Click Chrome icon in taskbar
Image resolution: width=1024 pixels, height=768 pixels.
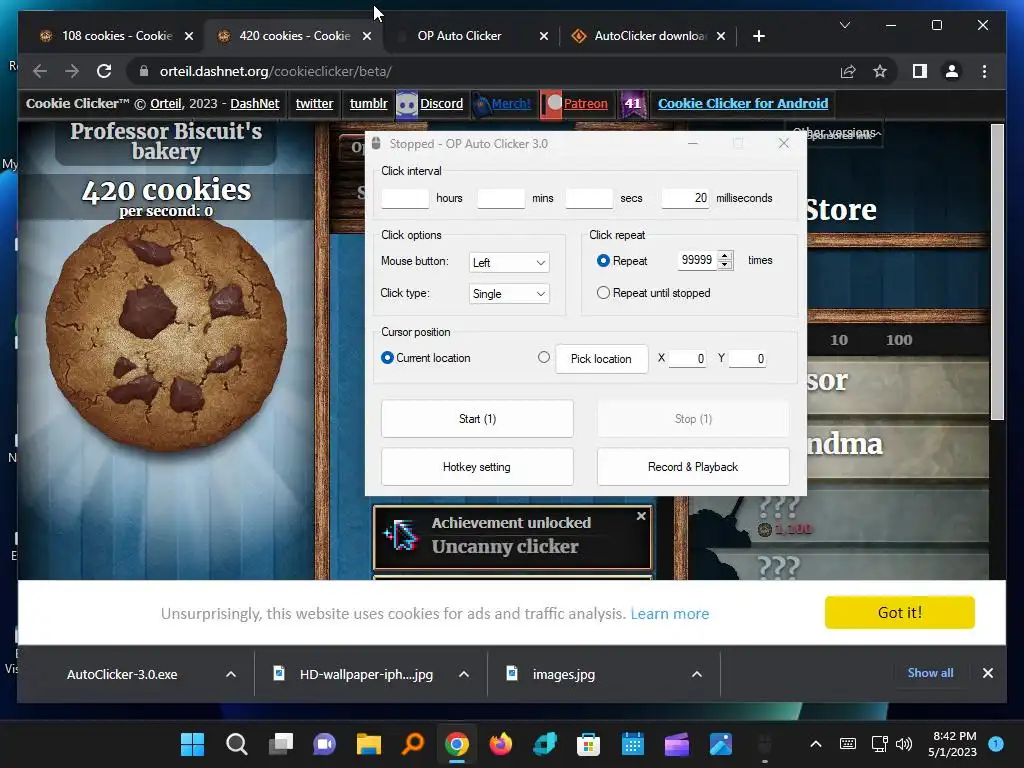click(456, 744)
